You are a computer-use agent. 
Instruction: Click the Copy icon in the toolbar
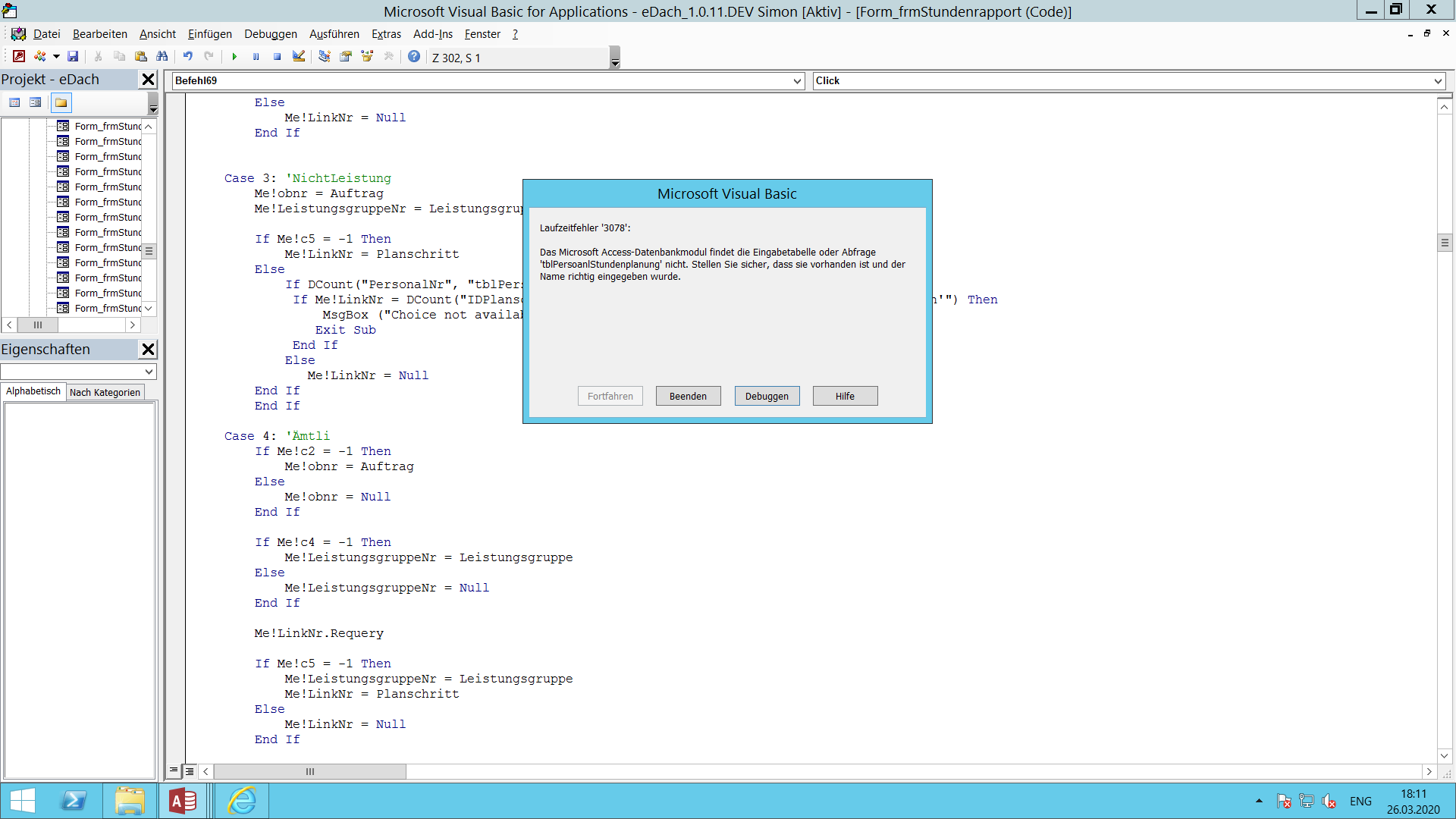(x=119, y=57)
